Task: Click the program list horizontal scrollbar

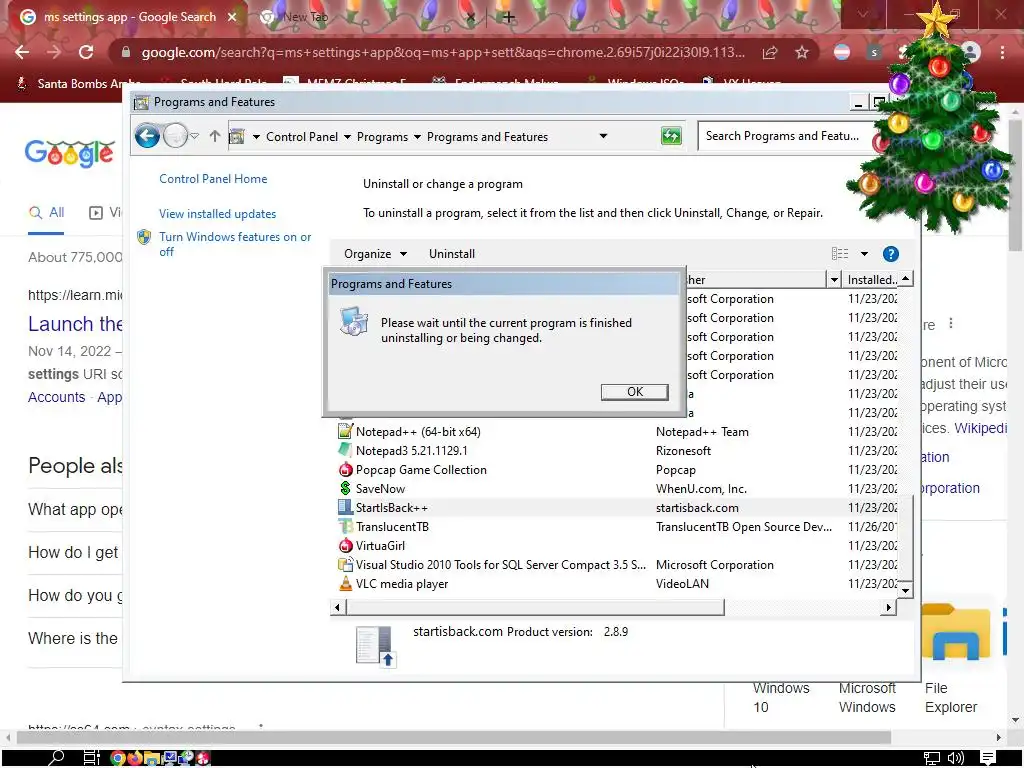Action: pyautogui.click(x=534, y=607)
